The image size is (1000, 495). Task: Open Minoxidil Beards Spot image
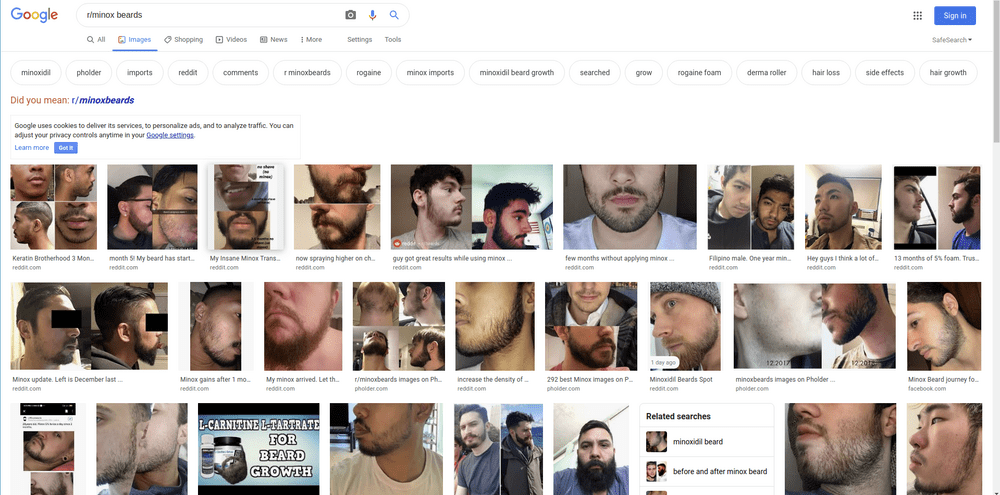click(x=685, y=327)
